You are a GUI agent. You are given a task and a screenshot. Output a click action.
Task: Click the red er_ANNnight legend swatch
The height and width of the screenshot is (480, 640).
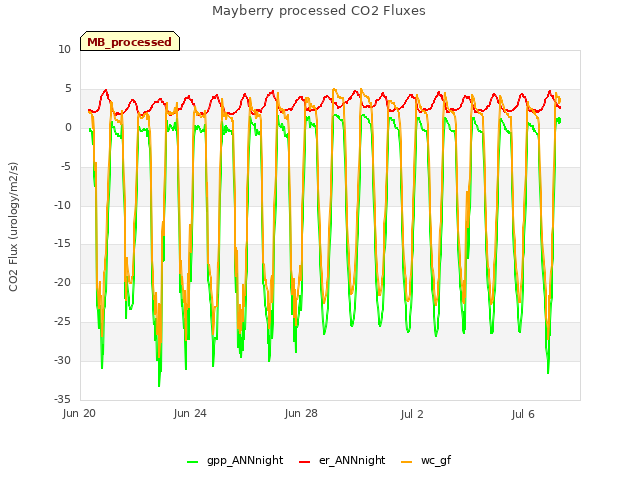[x=304, y=462]
